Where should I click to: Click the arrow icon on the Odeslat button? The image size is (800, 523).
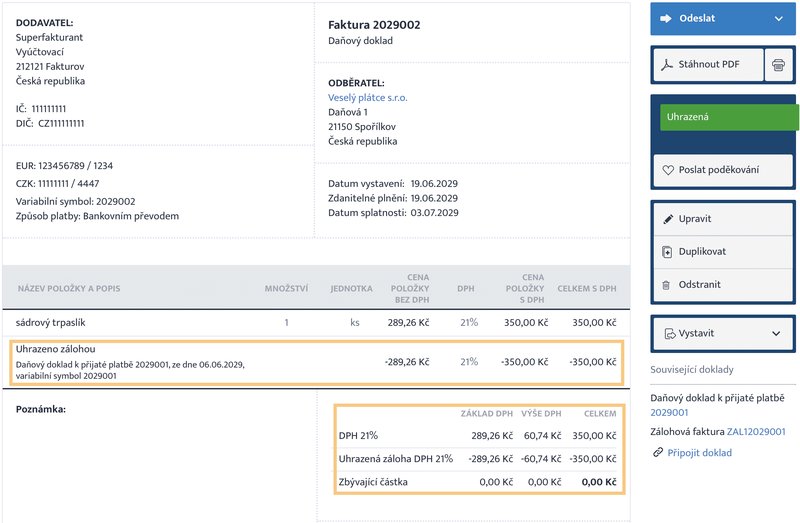(666, 18)
